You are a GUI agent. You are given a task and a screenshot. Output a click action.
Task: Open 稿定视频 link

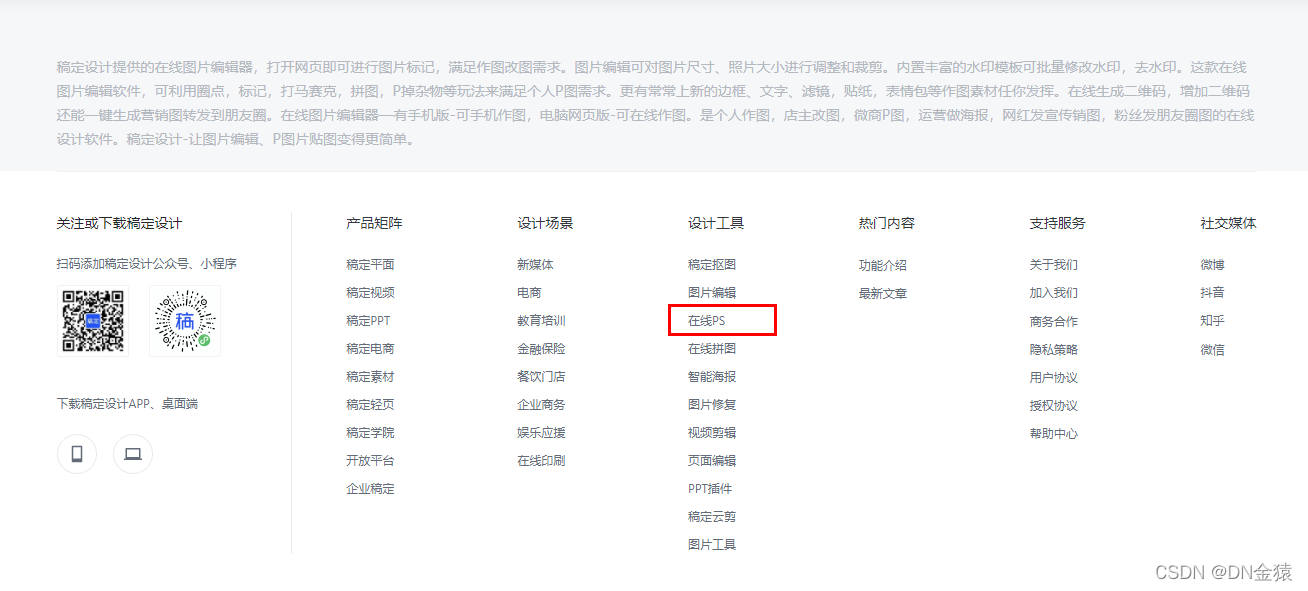coord(370,293)
